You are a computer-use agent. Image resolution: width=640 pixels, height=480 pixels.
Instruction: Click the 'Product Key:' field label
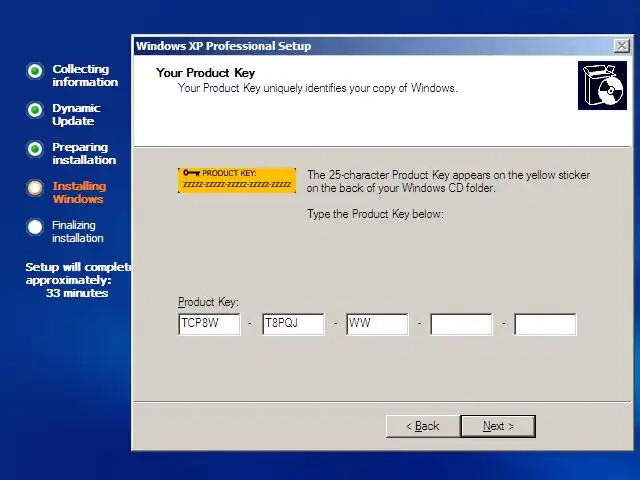(208, 302)
